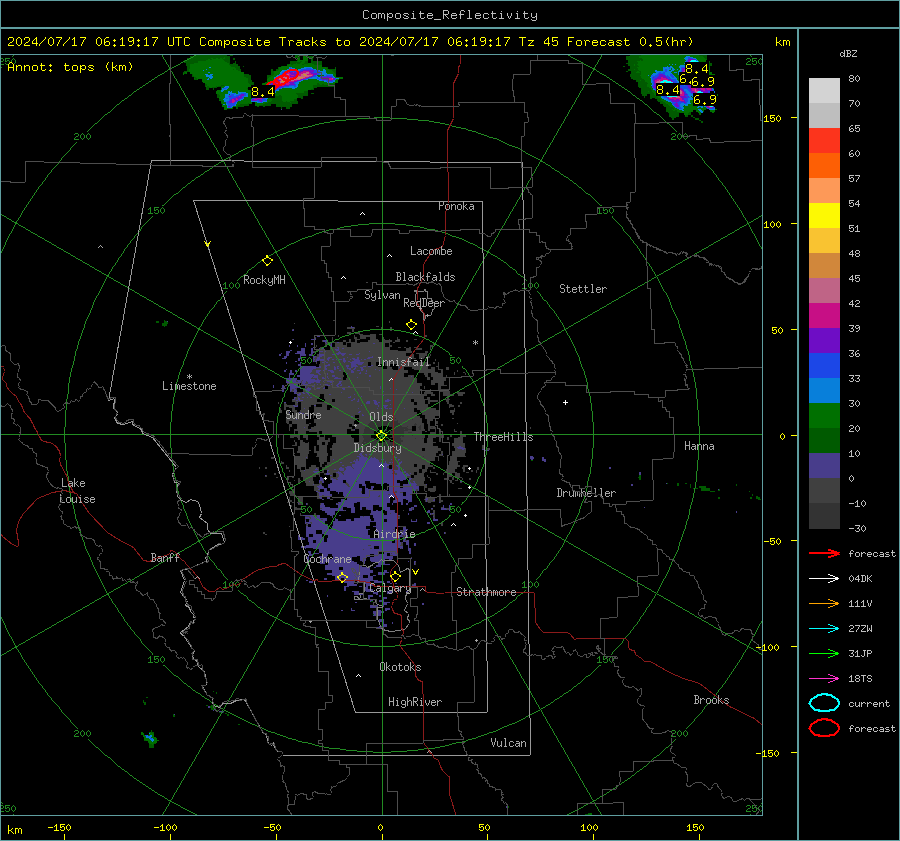The image size is (900, 841).
Task: Click the Stettler label
Action: tap(583, 289)
